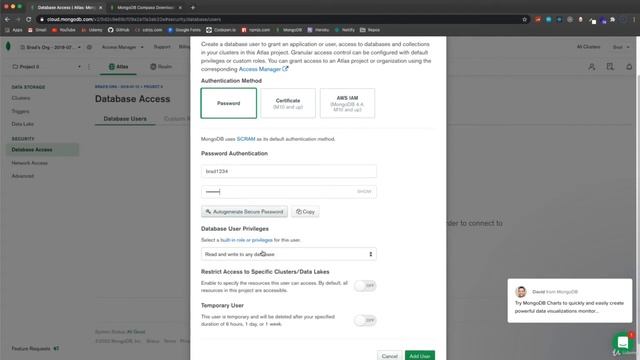640x360 pixels.
Task: Open the Google Fonts bookmark
Action: tap(184, 30)
